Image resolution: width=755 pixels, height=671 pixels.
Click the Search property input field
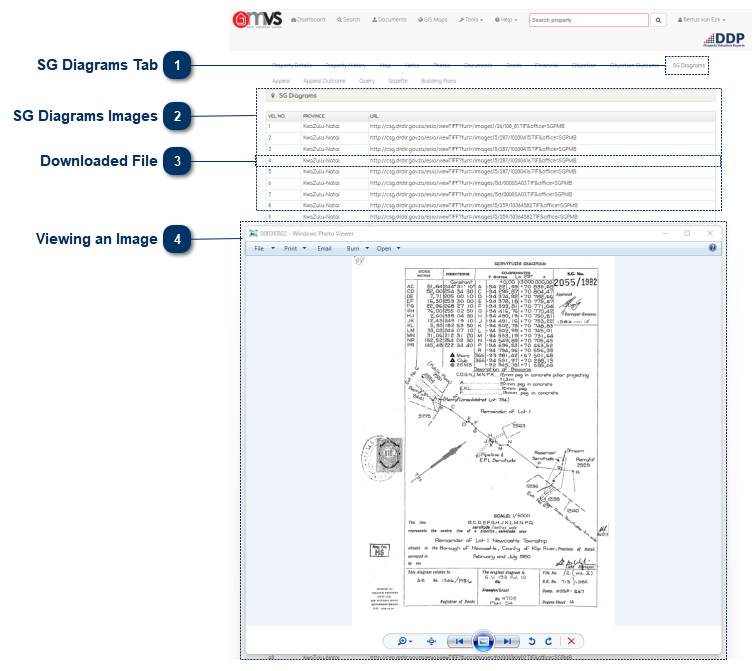coord(588,20)
